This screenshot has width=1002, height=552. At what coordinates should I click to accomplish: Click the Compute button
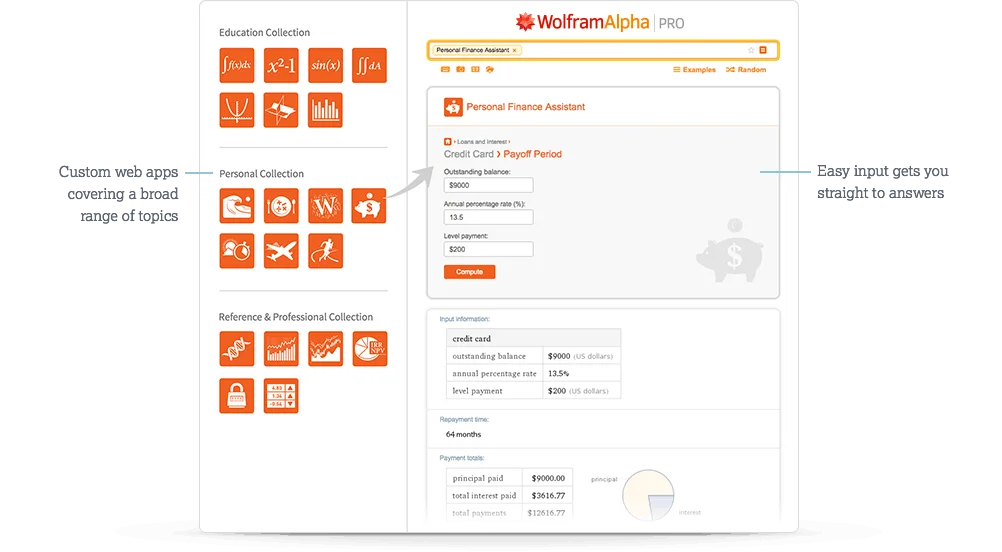pos(470,272)
